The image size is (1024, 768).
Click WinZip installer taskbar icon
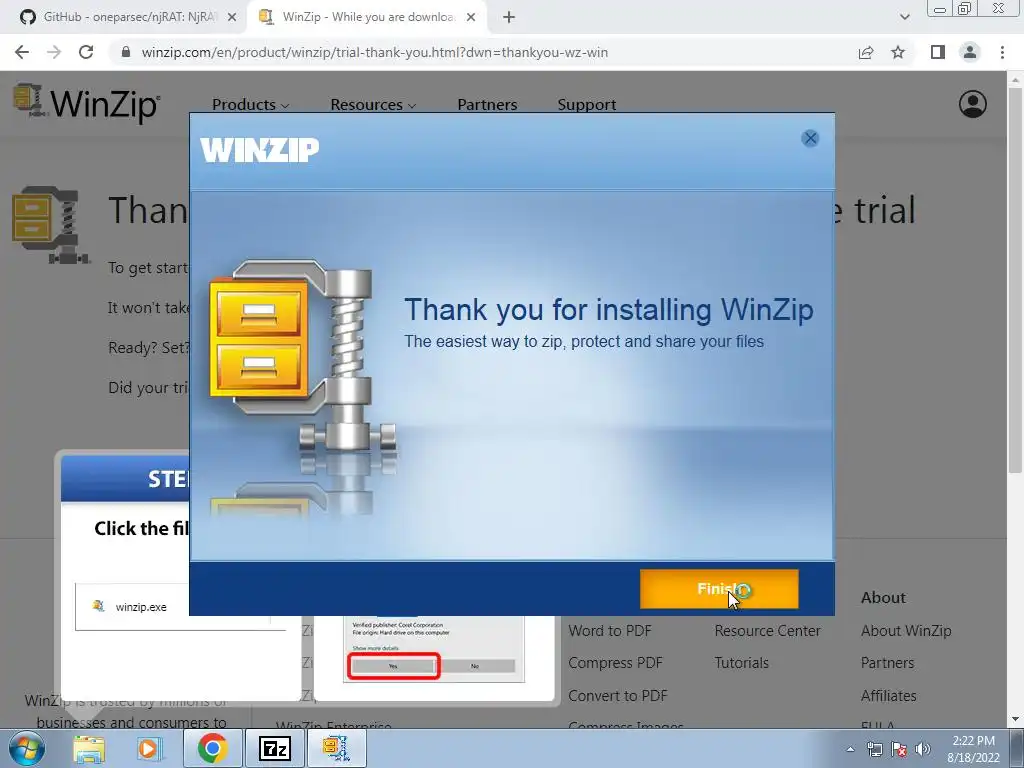coord(336,748)
